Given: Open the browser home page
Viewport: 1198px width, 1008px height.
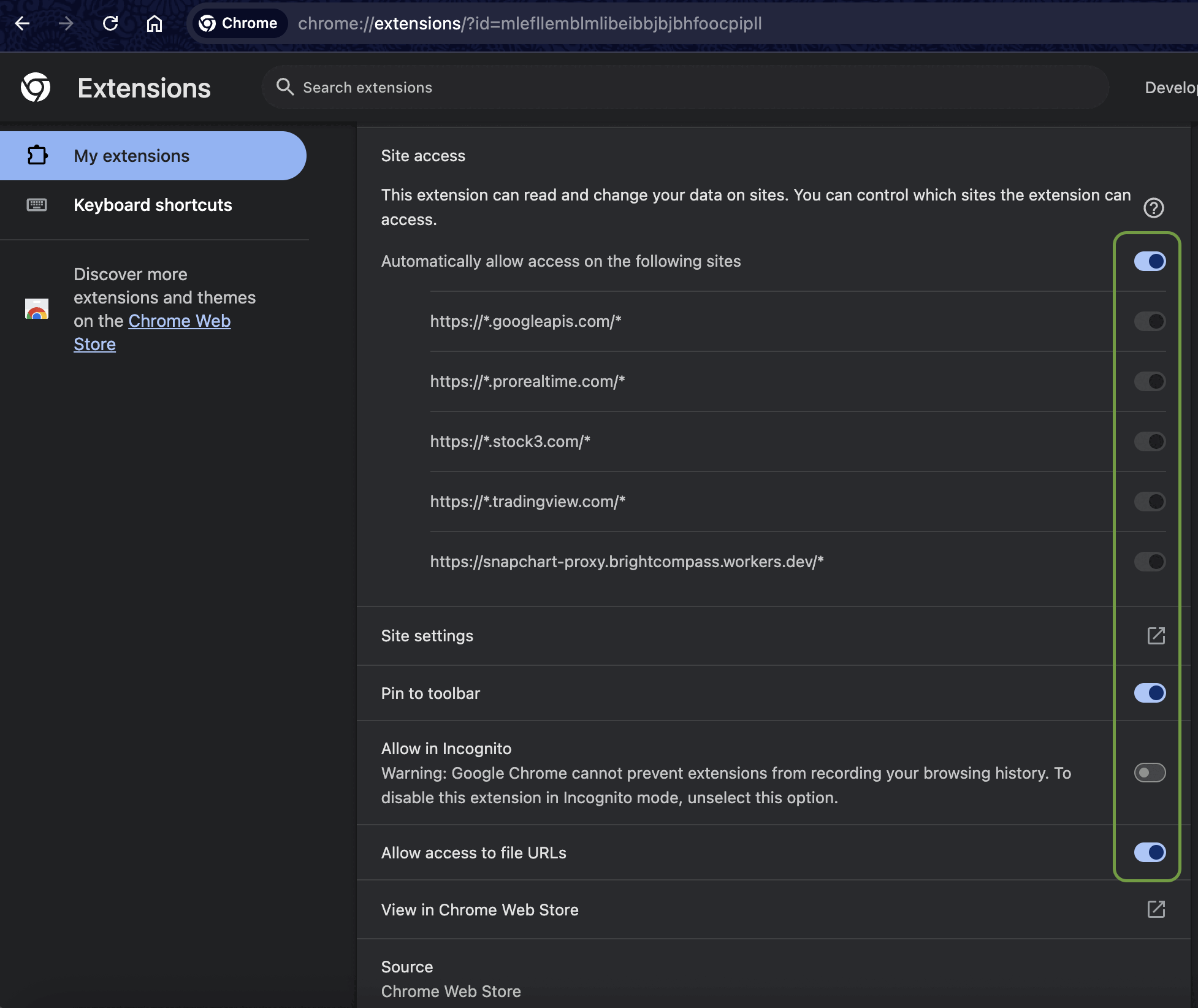Looking at the screenshot, I should 155,24.
